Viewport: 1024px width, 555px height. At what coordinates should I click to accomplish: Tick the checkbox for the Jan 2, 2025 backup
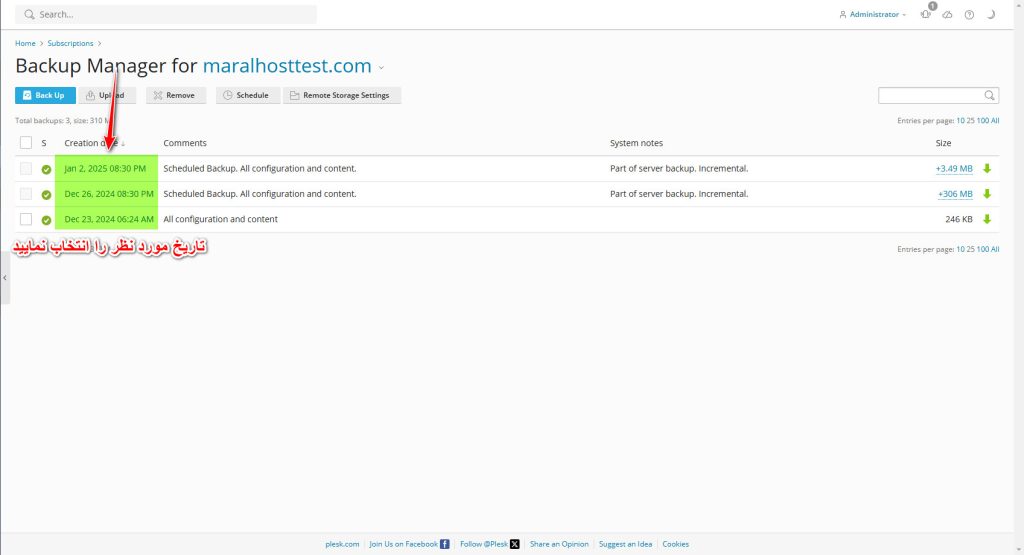coord(25,168)
